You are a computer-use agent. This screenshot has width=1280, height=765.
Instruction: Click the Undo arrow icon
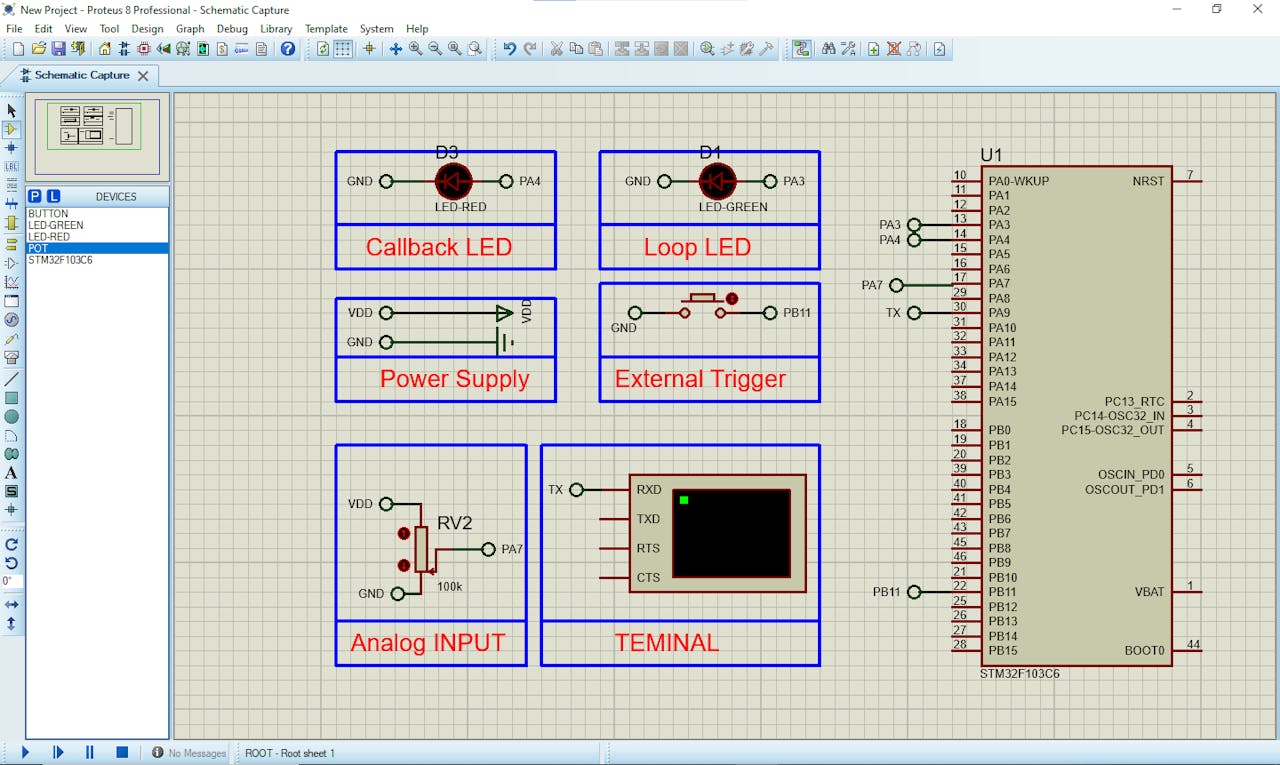509,49
